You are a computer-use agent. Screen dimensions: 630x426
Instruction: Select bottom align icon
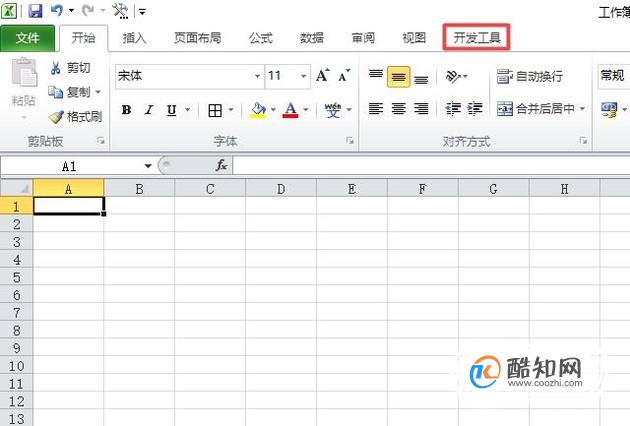(x=421, y=78)
